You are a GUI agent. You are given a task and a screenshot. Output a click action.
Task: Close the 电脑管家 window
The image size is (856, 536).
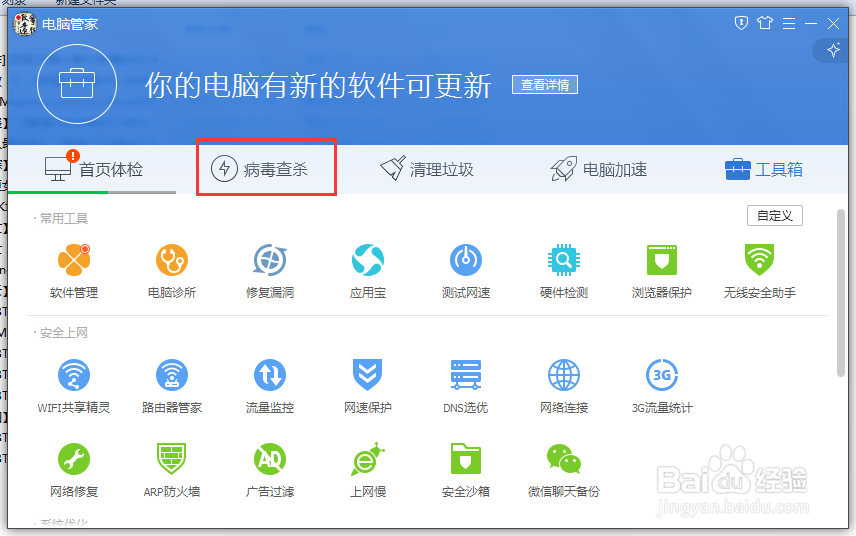(833, 23)
